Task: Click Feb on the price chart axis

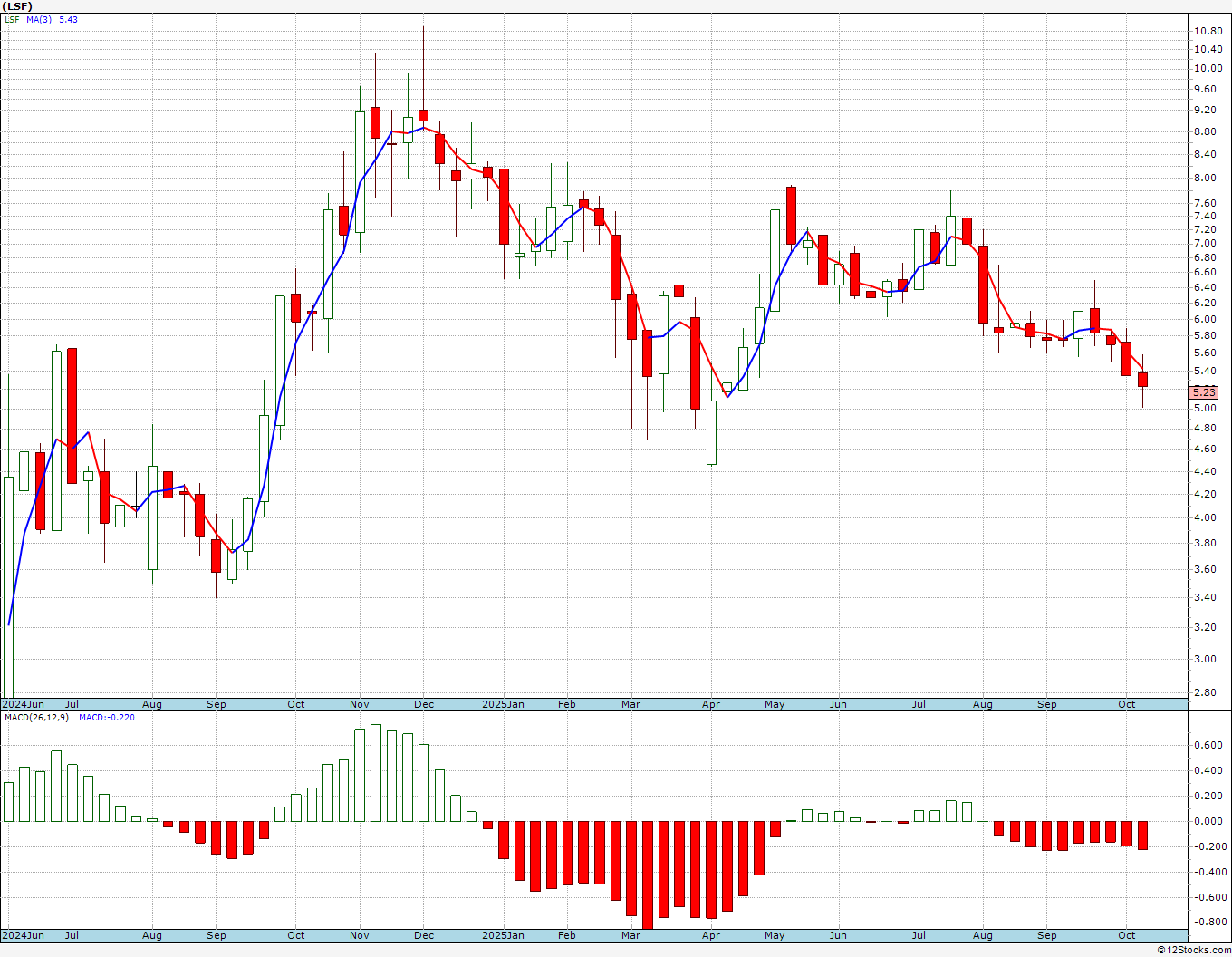Action: [x=567, y=704]
